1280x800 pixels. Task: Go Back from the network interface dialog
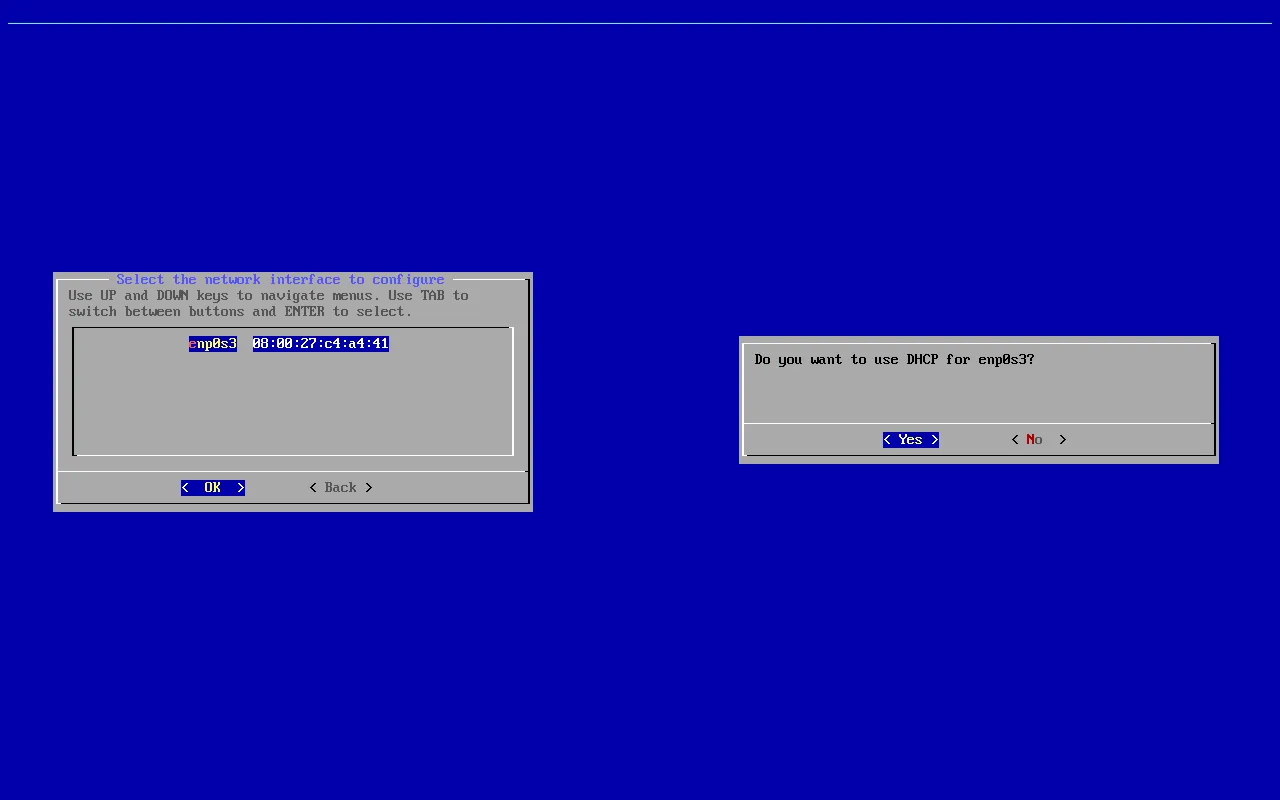[x=341, y=488]
